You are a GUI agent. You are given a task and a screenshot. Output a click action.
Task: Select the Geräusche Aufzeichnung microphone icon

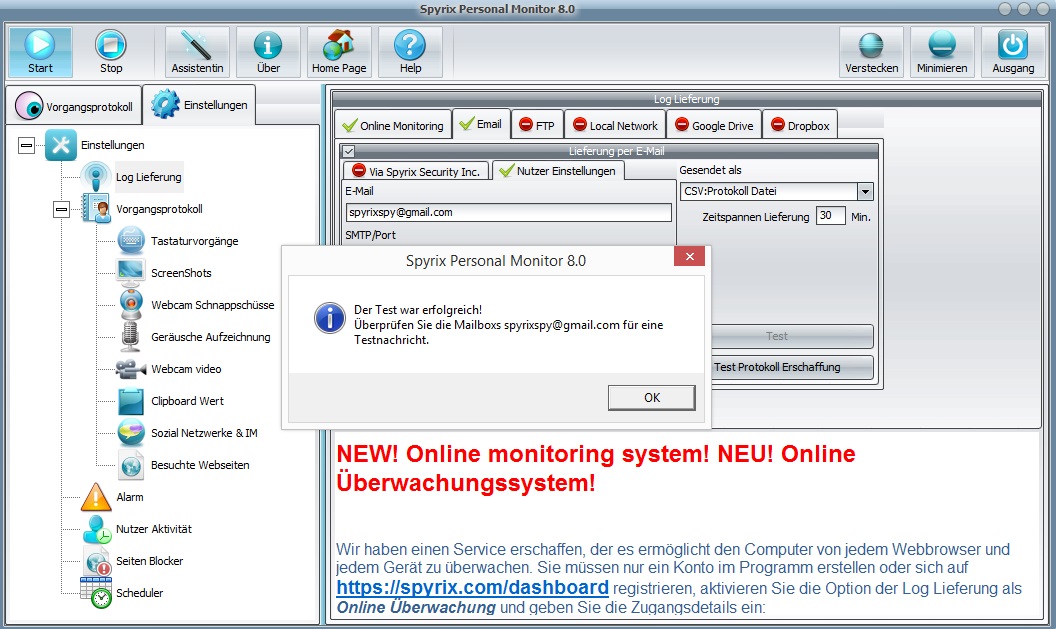(x=131, y=337)
